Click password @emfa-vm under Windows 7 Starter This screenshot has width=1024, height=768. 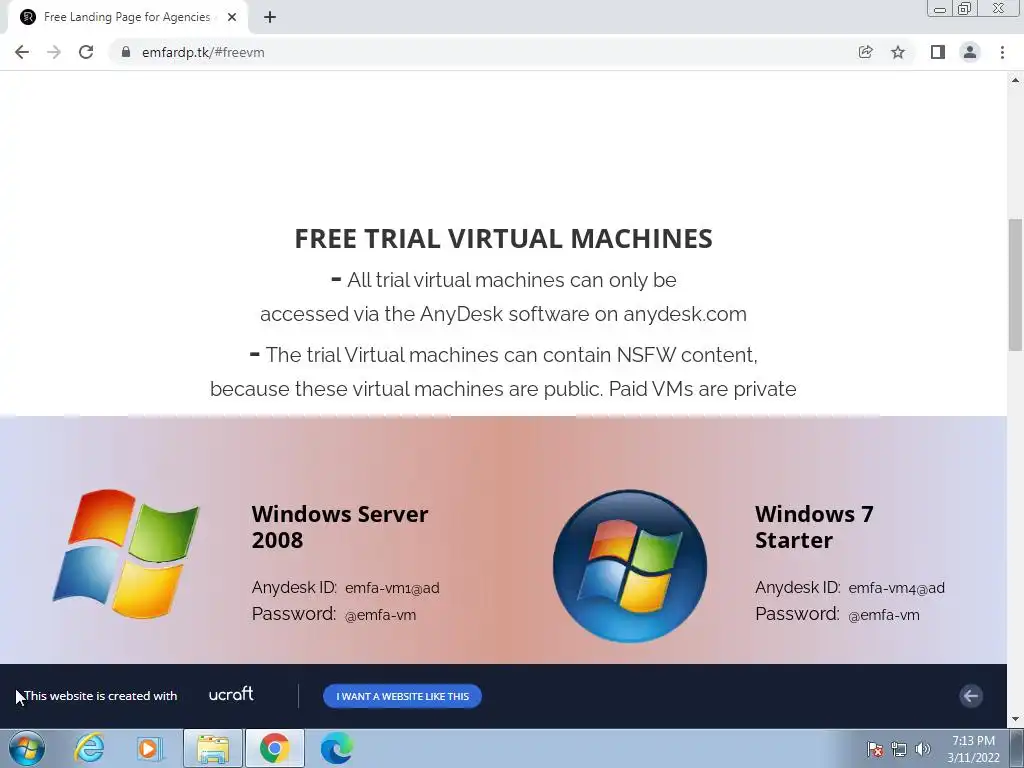[884, 615]
